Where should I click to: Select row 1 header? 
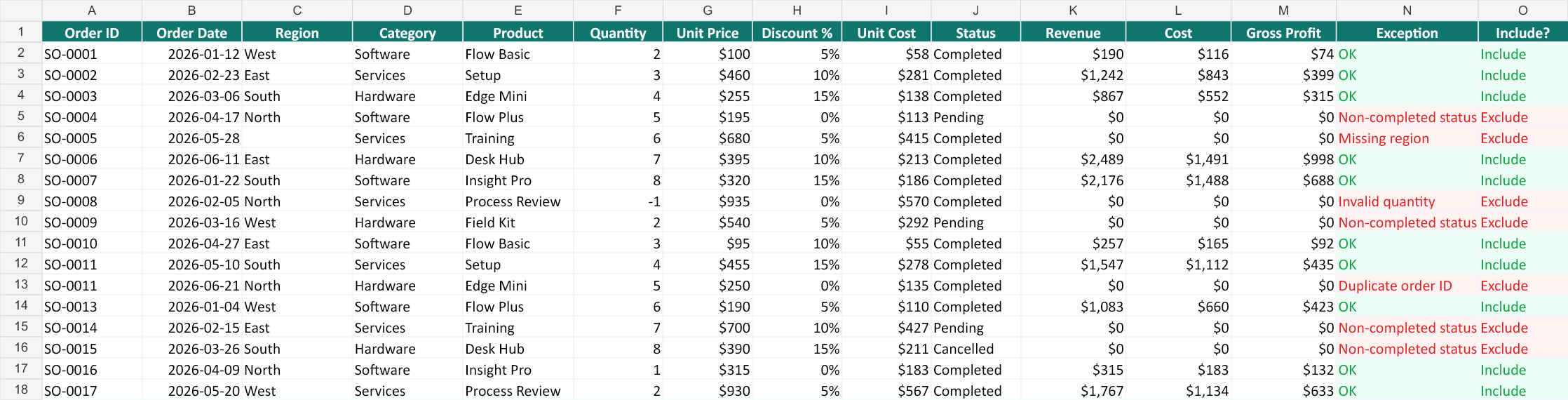pos(21,32)
